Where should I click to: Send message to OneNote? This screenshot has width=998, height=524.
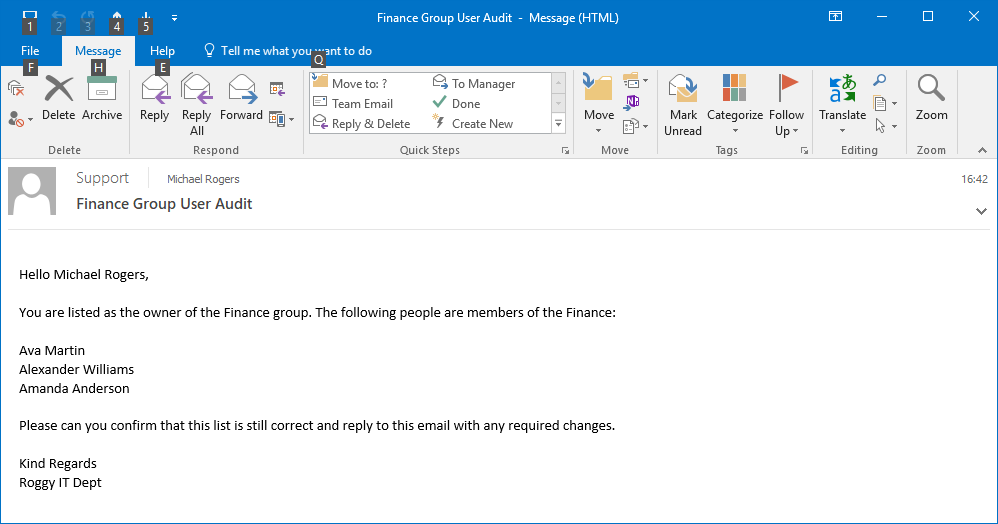click(631, 103)
